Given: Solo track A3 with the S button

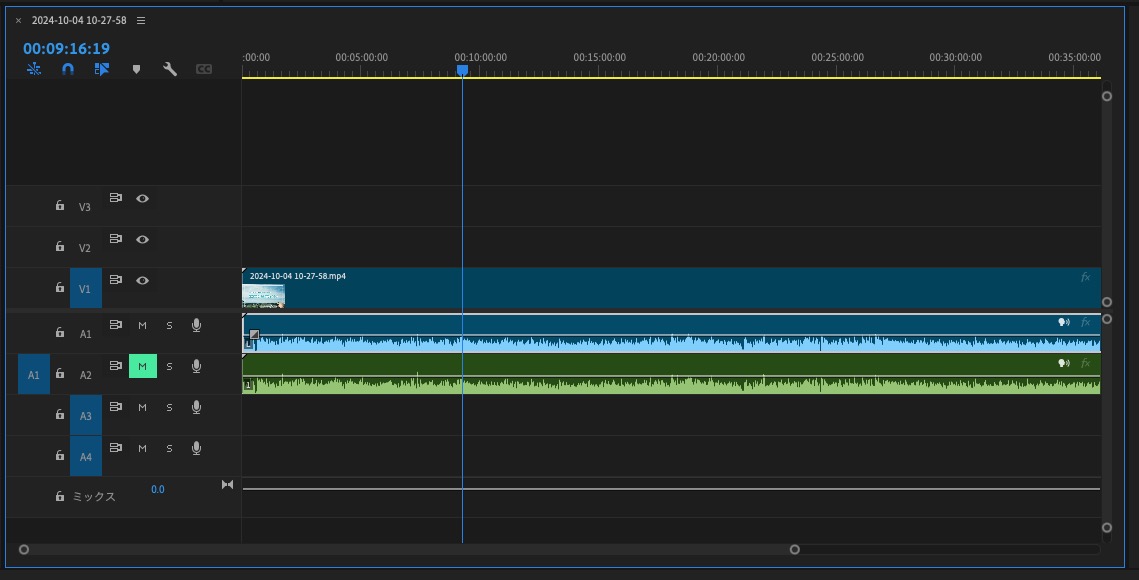Looking at the screenshot, I should (x=169, y=408).
